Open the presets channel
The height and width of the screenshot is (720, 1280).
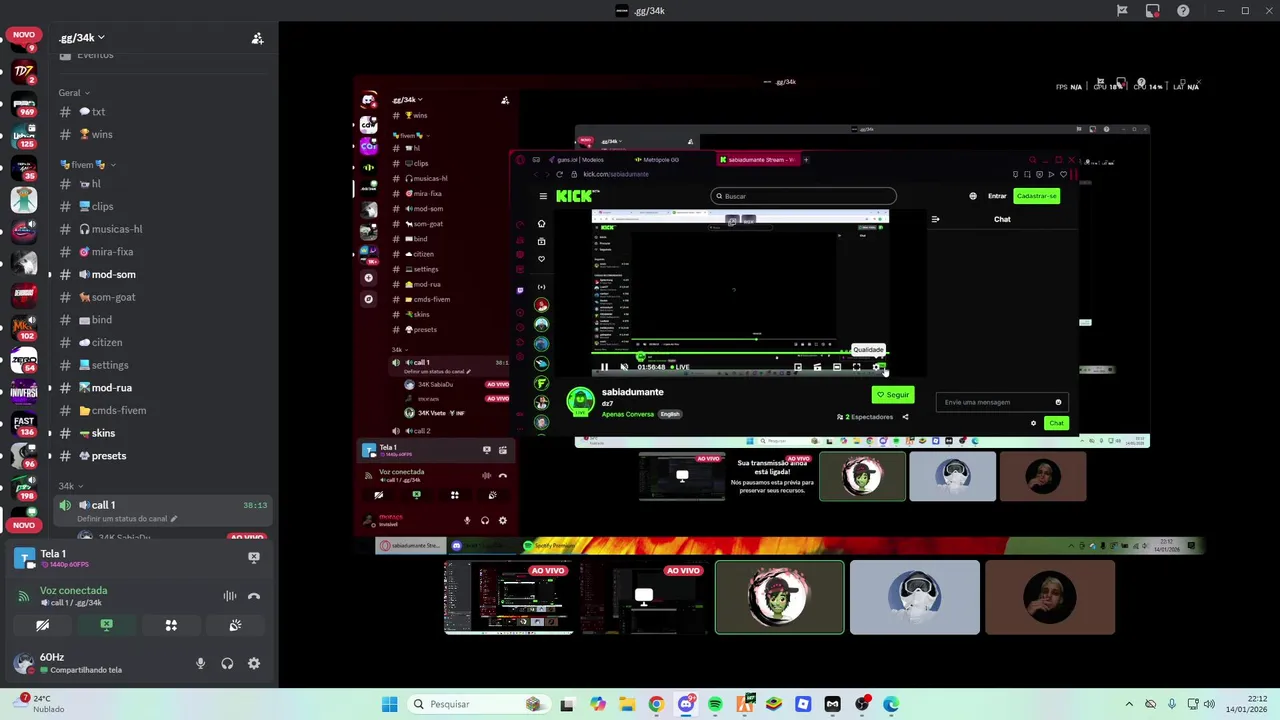162,456
